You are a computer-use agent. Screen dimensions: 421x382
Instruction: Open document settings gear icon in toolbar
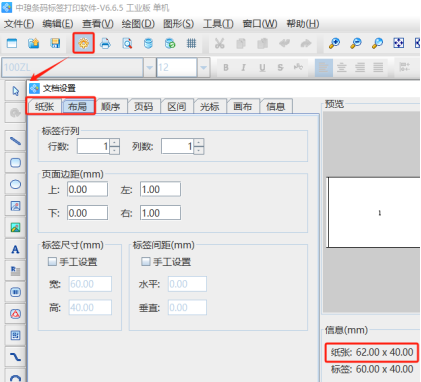tap(83, 43)
